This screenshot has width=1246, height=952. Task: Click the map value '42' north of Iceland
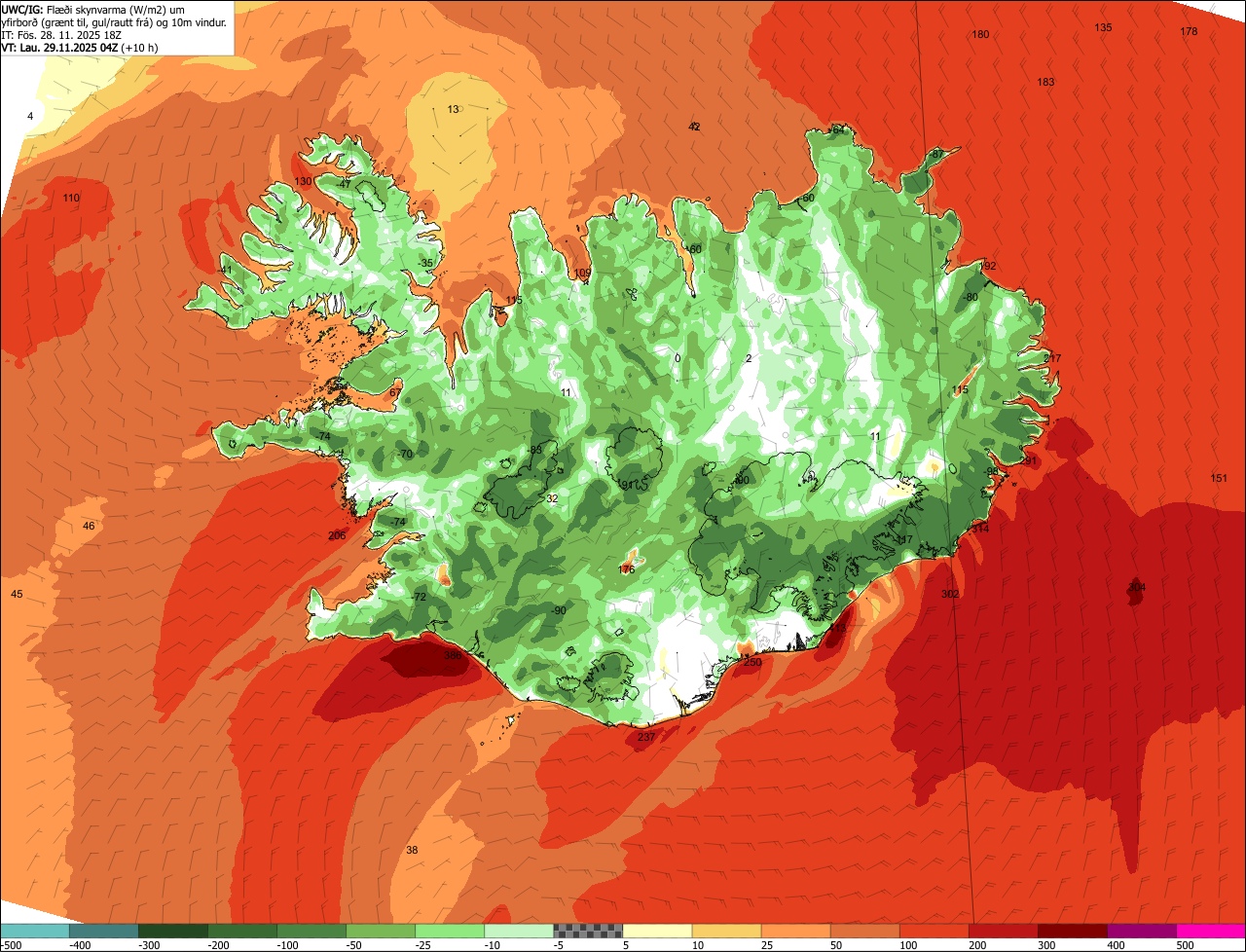click(694, 127)
